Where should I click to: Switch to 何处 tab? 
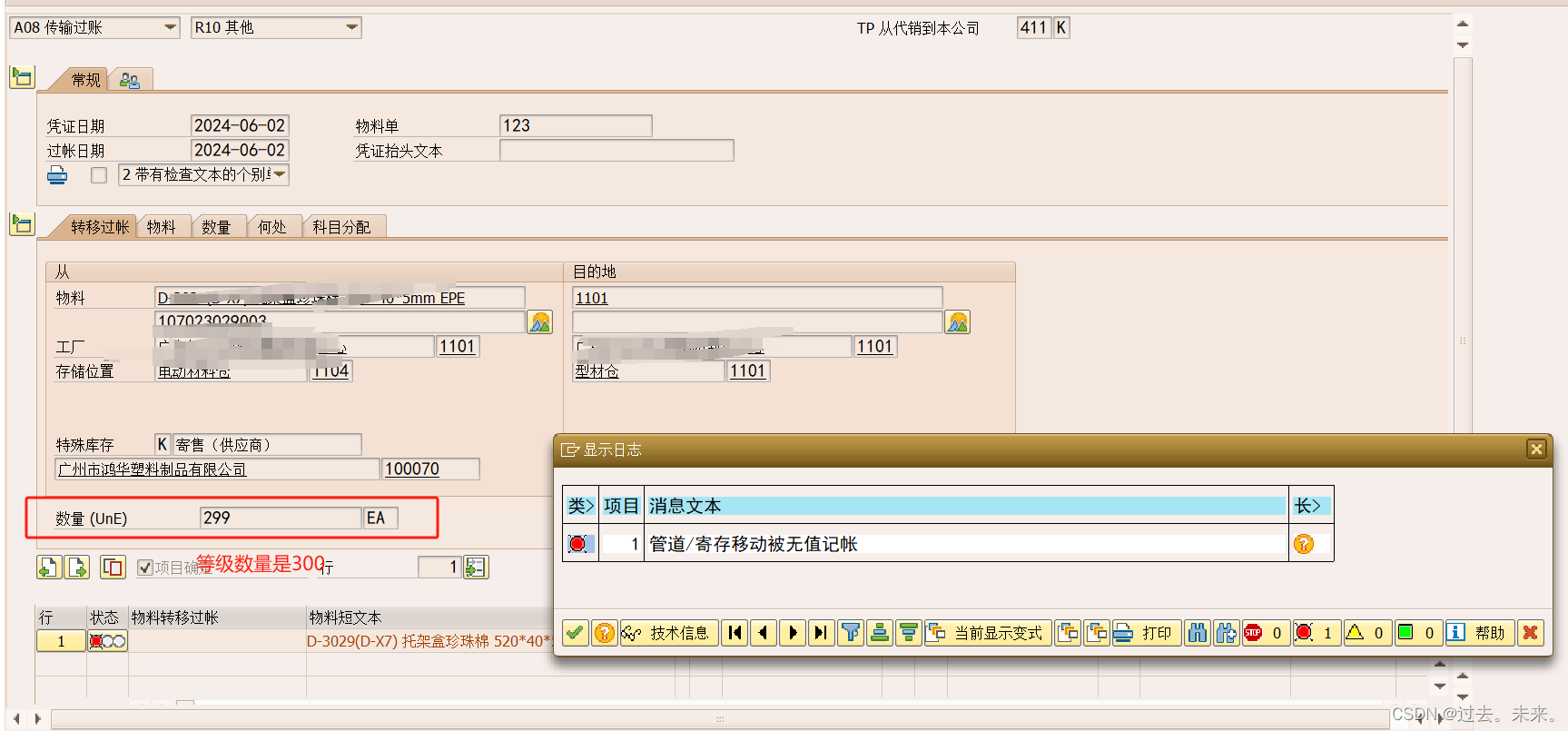[x=272, y=226]
